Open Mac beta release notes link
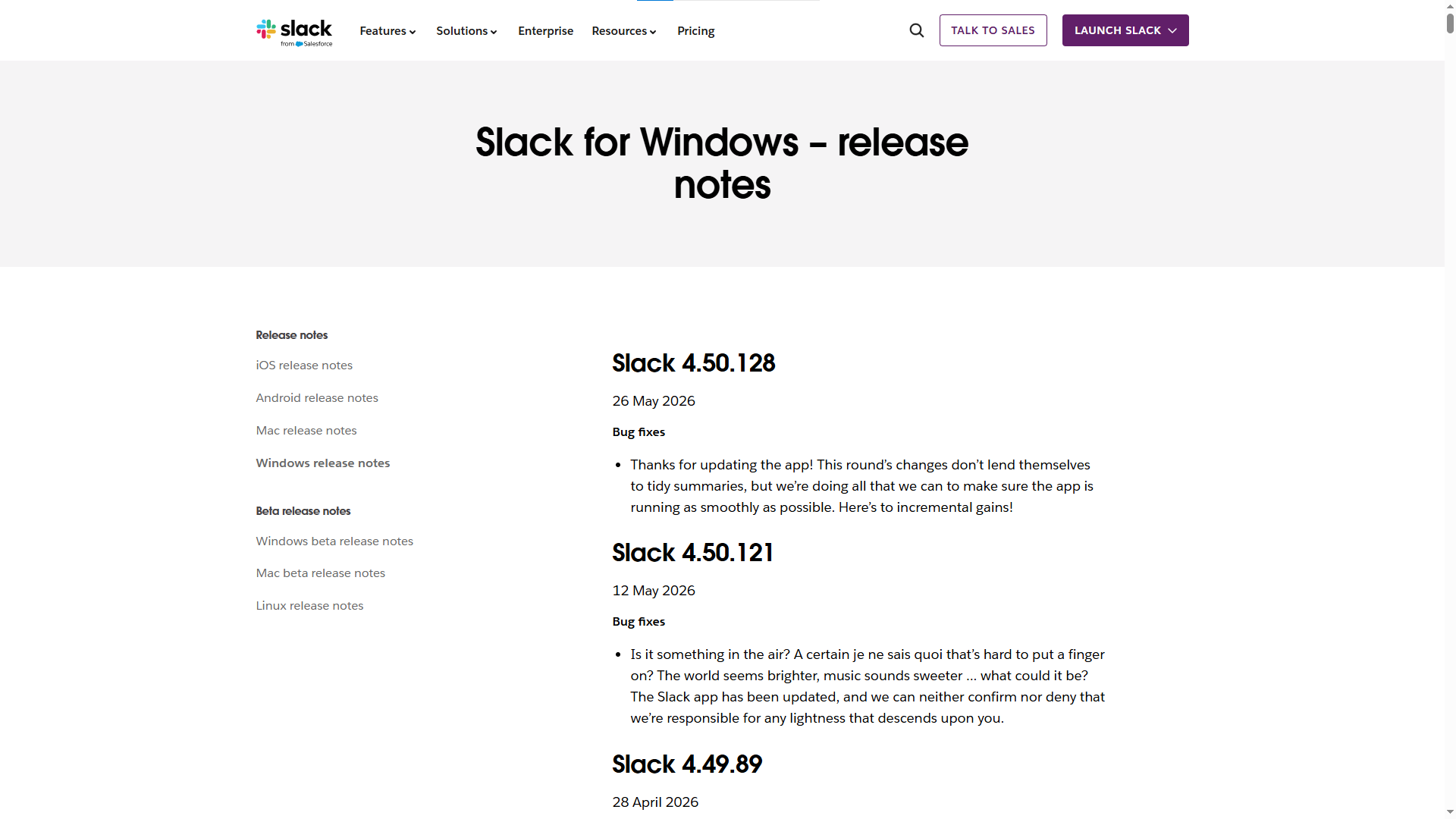 [321, 573]
